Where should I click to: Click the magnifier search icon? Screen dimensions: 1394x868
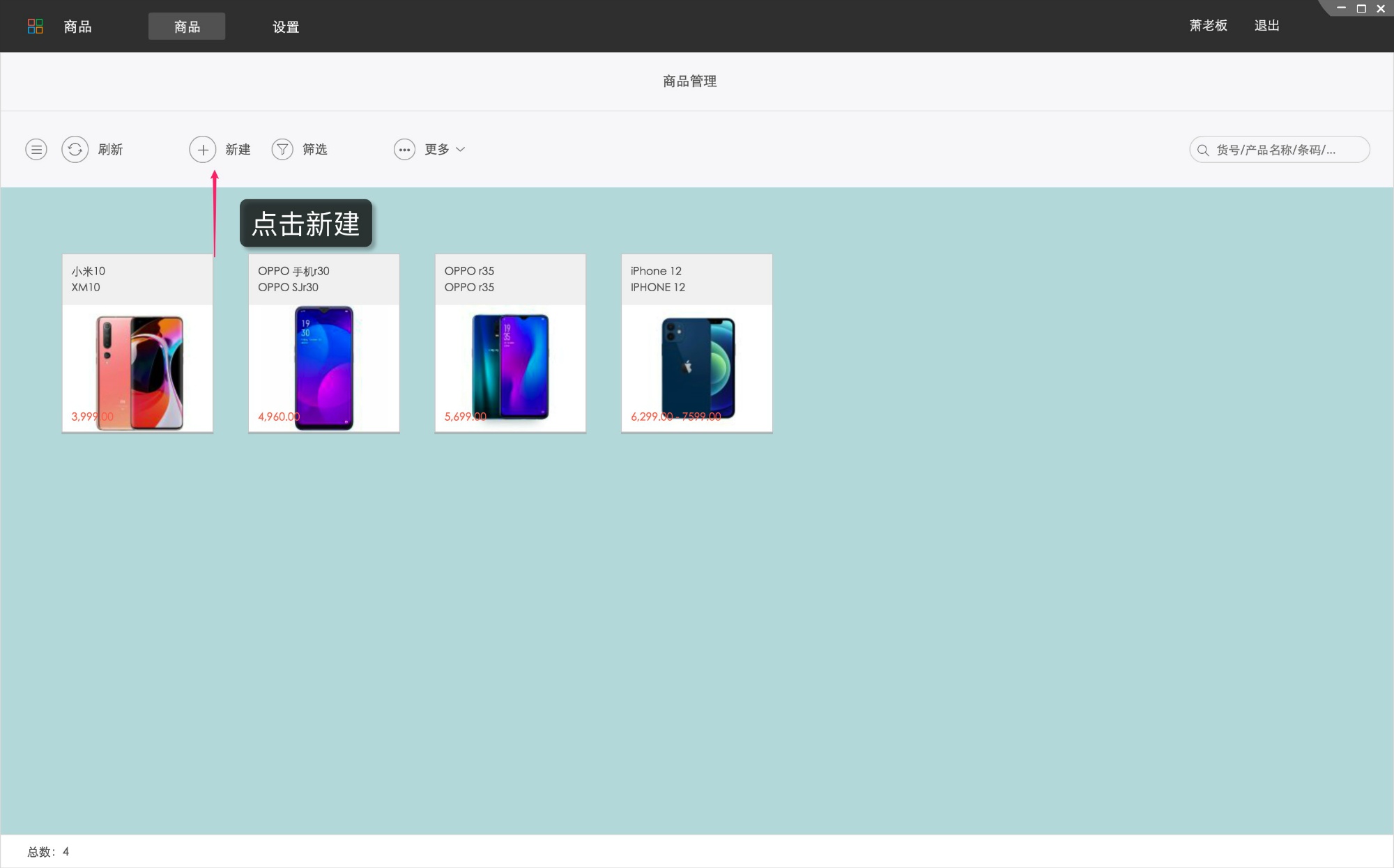1203,150
